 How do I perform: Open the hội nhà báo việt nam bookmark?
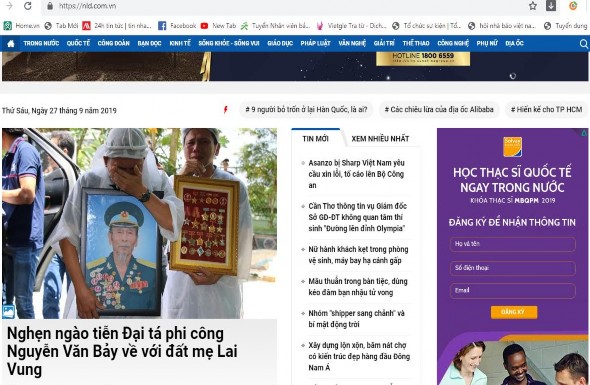pyautogui.click(x=502, y=26)
